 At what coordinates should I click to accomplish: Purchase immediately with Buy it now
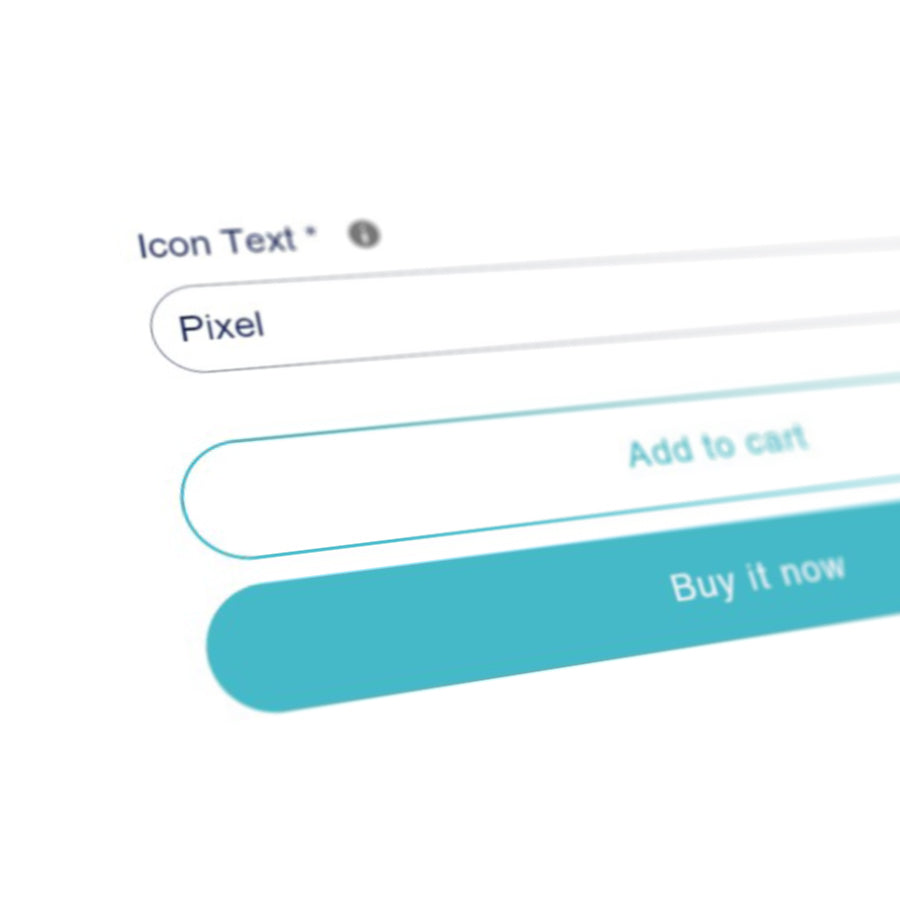600,610
